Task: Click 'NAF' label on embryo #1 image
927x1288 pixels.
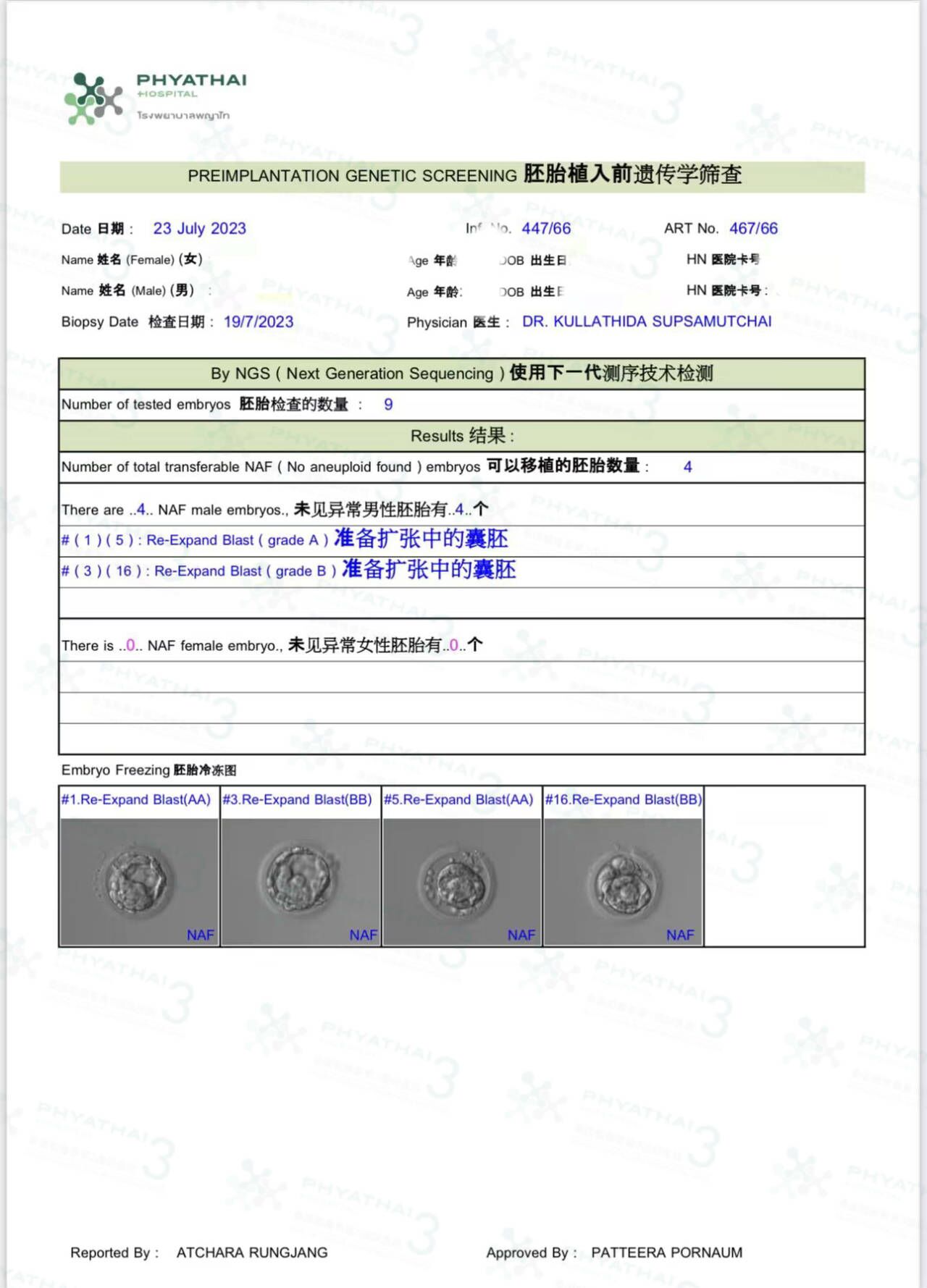Action: click(201, 935)
